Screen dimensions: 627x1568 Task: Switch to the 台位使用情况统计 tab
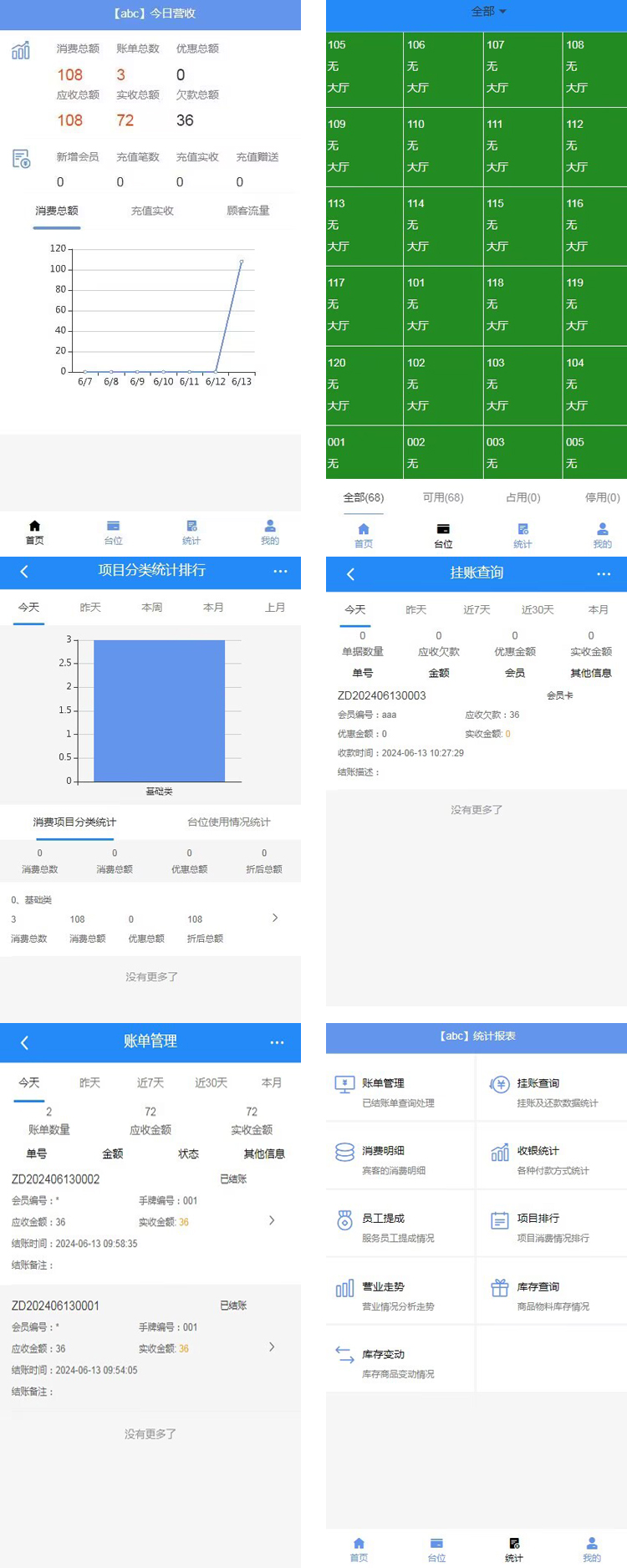(x=228, y=822)
